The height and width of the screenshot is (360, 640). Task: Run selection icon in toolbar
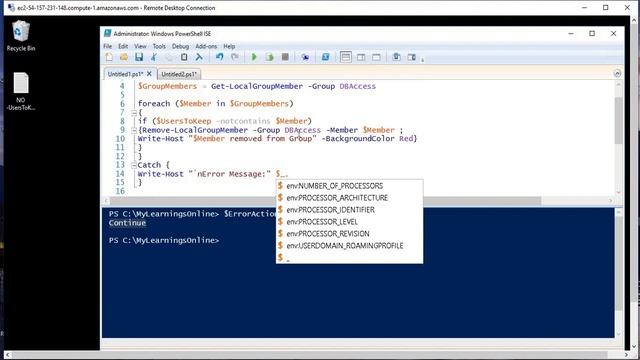[x=269, y=57]
